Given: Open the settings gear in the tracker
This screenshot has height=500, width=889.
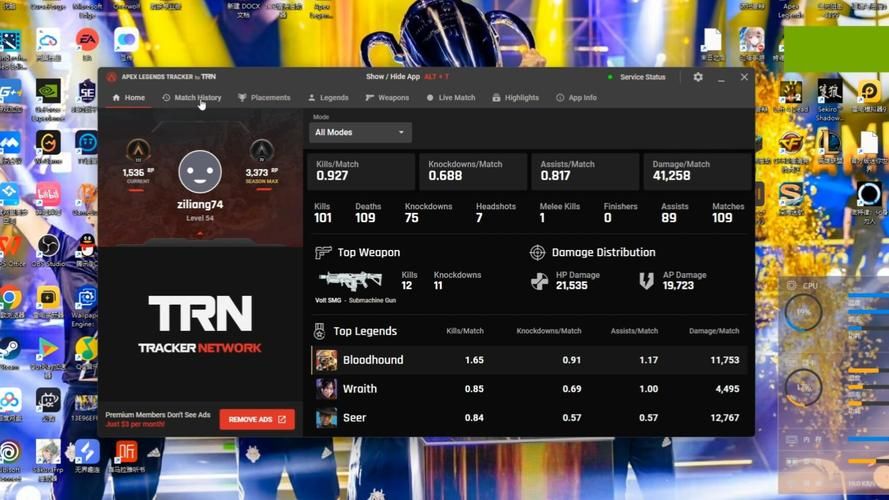Looking at the screenshot, I should pos(698,77).
